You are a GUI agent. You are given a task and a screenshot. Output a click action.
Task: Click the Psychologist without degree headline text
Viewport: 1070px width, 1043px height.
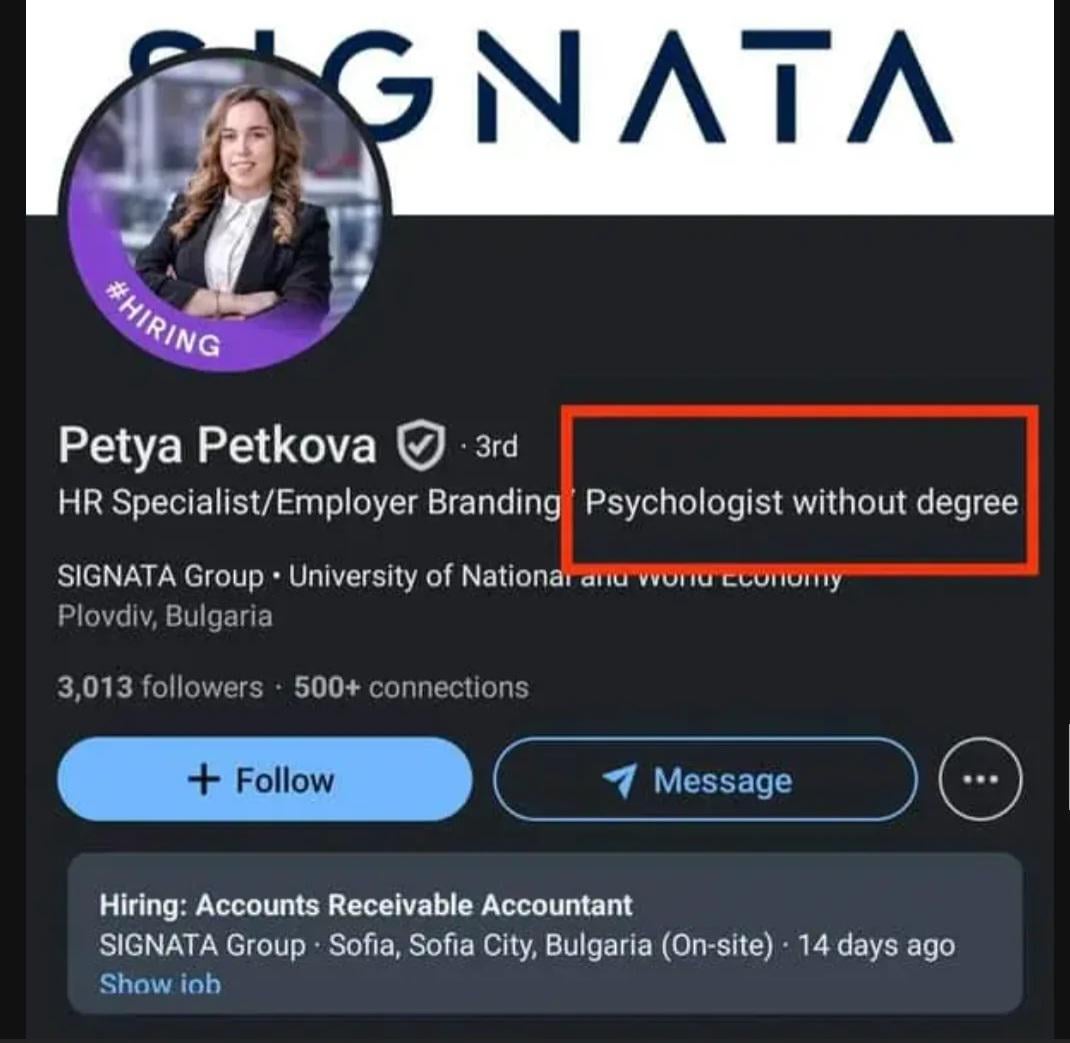click(x=801, y=501)
